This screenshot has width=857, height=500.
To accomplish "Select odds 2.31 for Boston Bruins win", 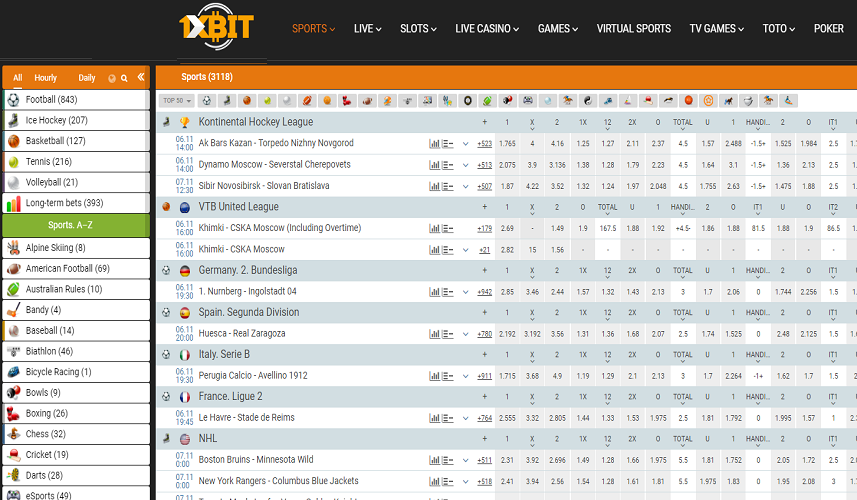I will click(507, 460).
